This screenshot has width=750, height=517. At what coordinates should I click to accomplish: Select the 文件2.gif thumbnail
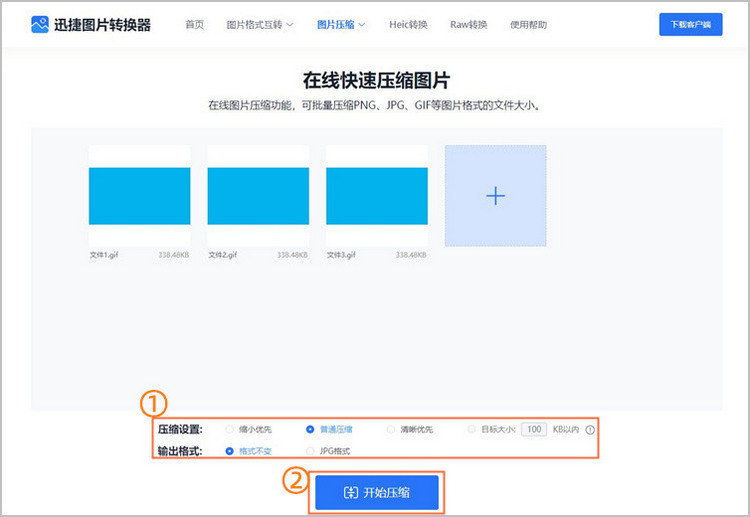coord(258,196)
